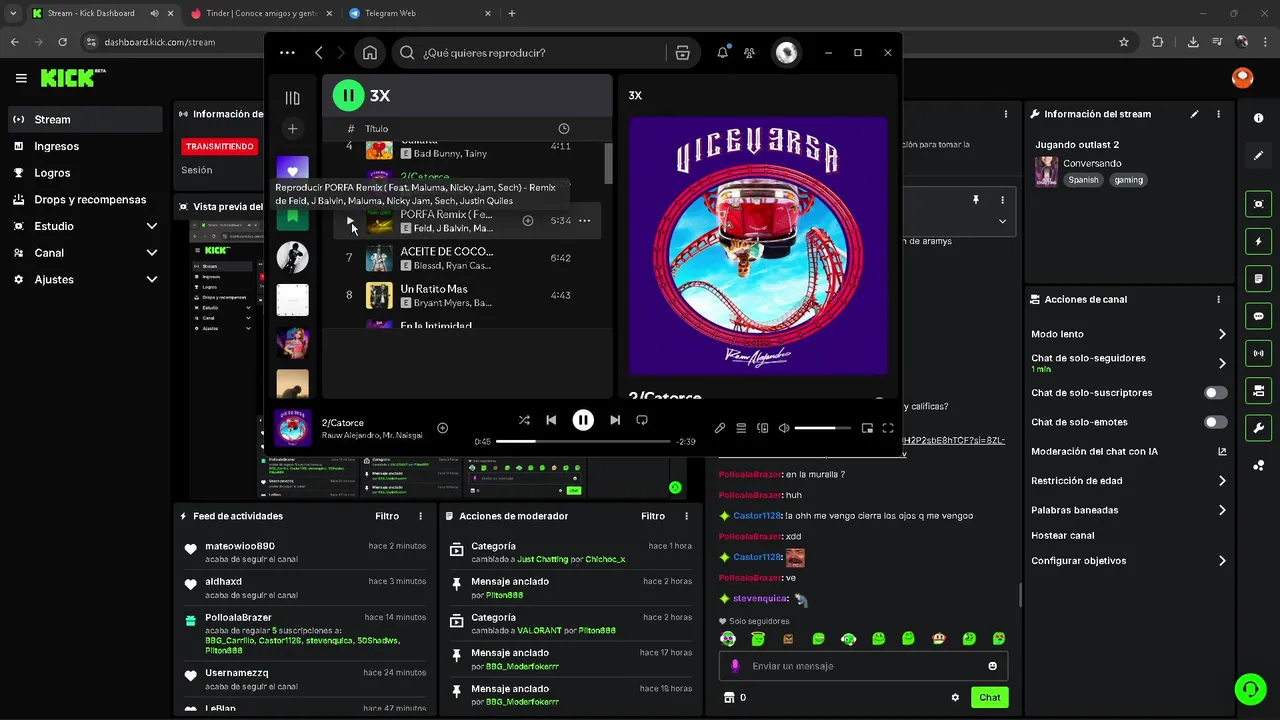Sort tracks by duration clock icon
The image size is (1280, 720).
point(564,129)
